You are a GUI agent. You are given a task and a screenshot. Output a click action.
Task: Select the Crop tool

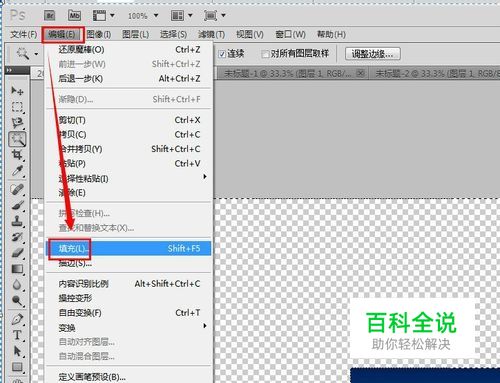pyautogui.click(x=17, y=155)
